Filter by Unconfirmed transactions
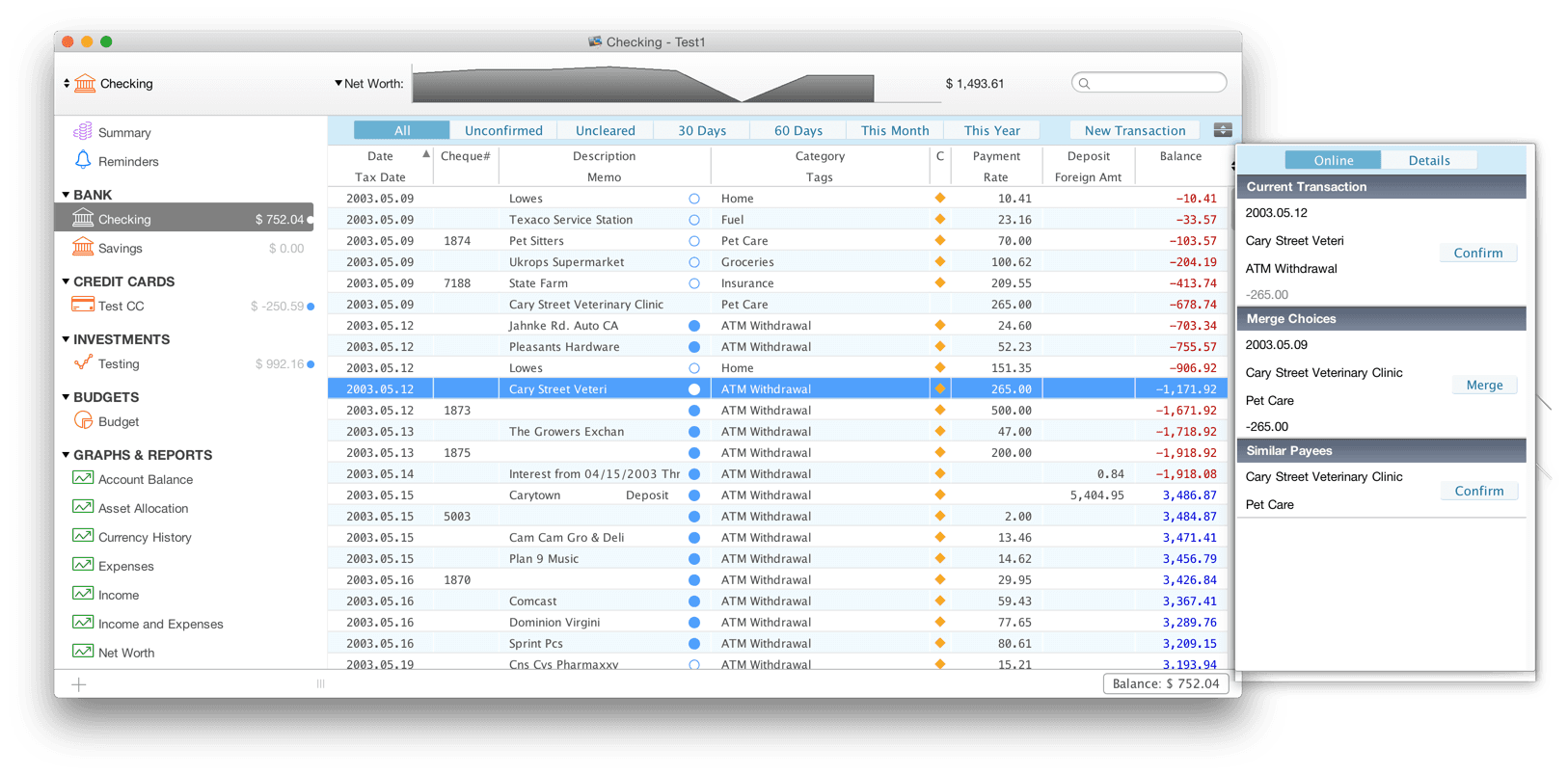This screenshot has width=1568, height=775. pyautogui.click(x=503, y=130)
